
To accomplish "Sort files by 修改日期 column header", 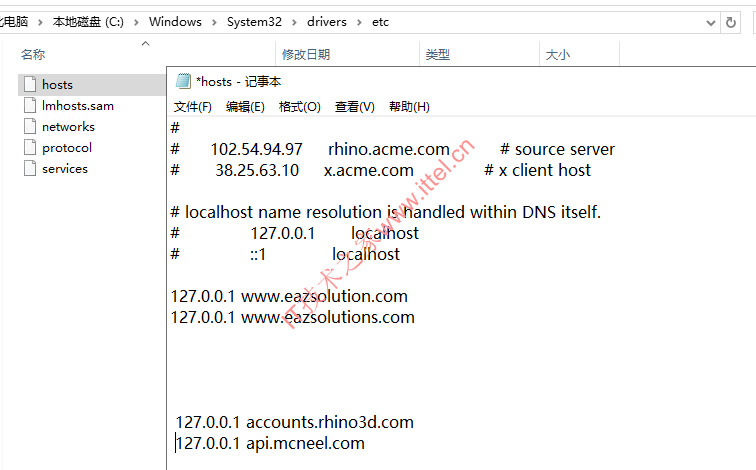I will pyautogui.click(x=306, y=54).
